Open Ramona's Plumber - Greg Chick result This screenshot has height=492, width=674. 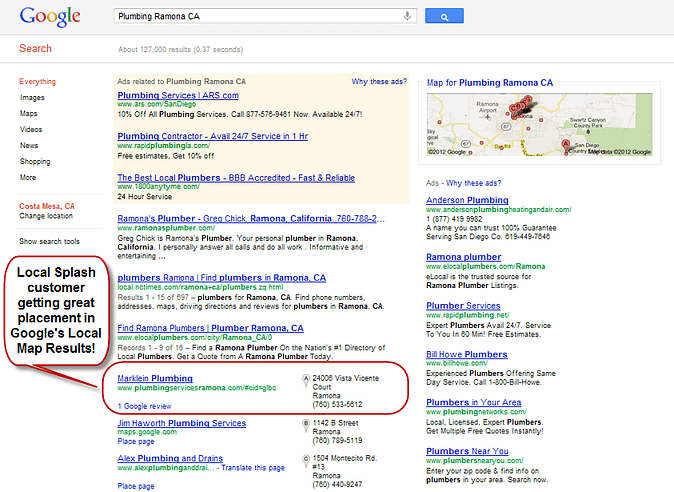[x=251, y=219]
